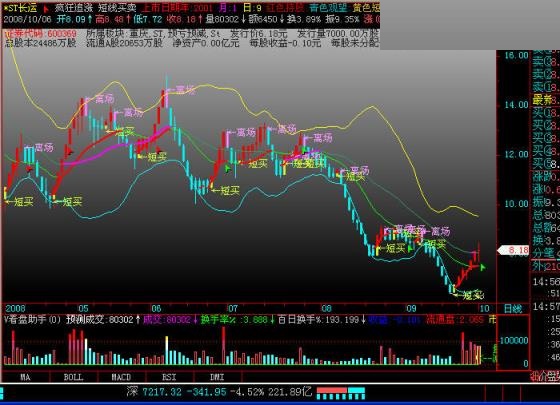Click the low price 低7.72
Image resolution: width=560 pixels, height=405 pixels.
tap(148, 19)
